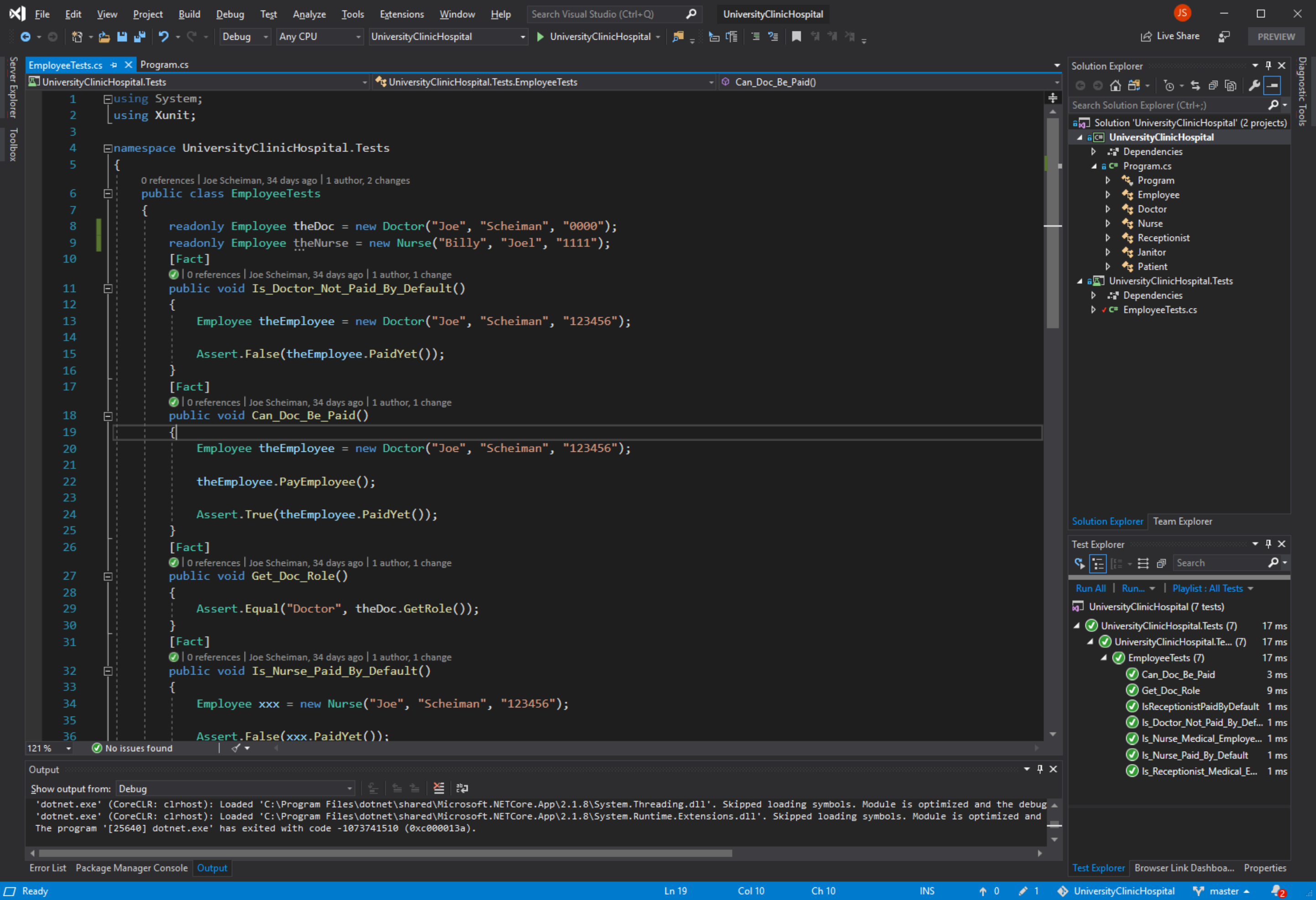Open the Show output from Debug dropdown

pyautogui.click(x=235, y=789)
